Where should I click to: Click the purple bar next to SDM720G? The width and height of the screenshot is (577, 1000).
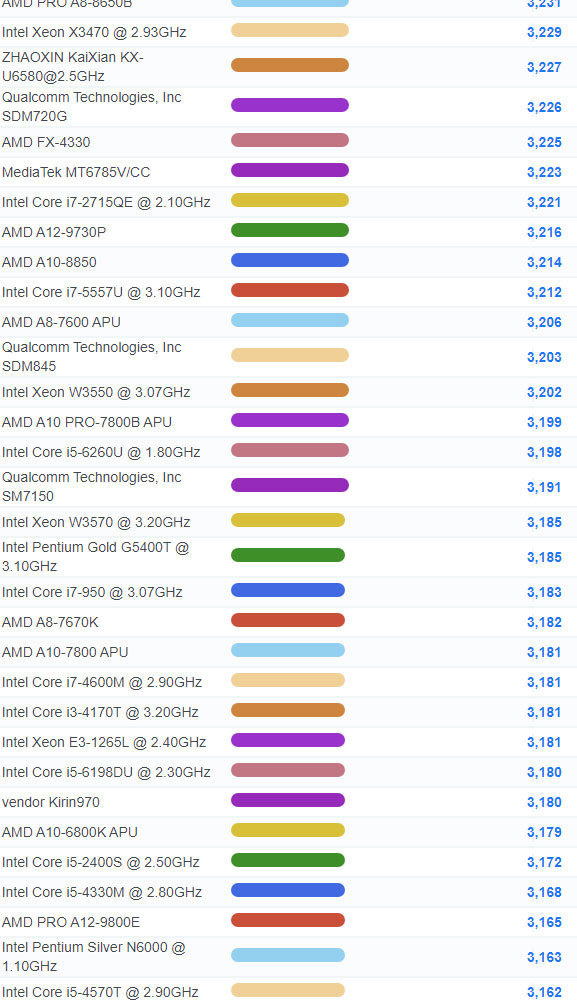pos(289,105)
